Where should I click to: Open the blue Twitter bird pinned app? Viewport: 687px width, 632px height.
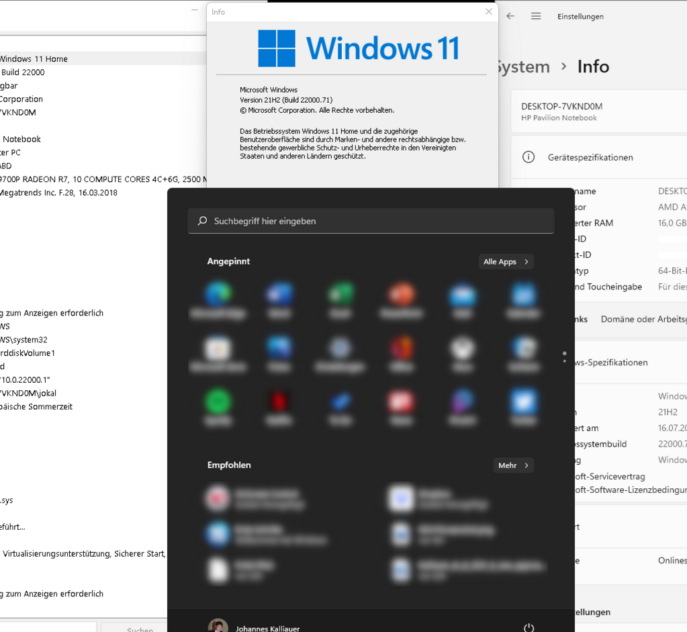click(524, 401)
